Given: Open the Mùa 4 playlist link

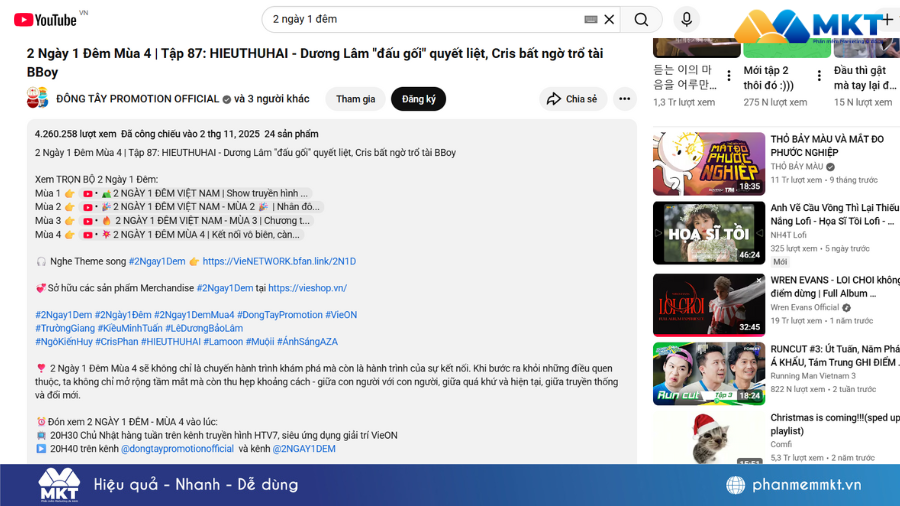Looking at the screenshot, I should pyautogui.click(x=192, y=234).
